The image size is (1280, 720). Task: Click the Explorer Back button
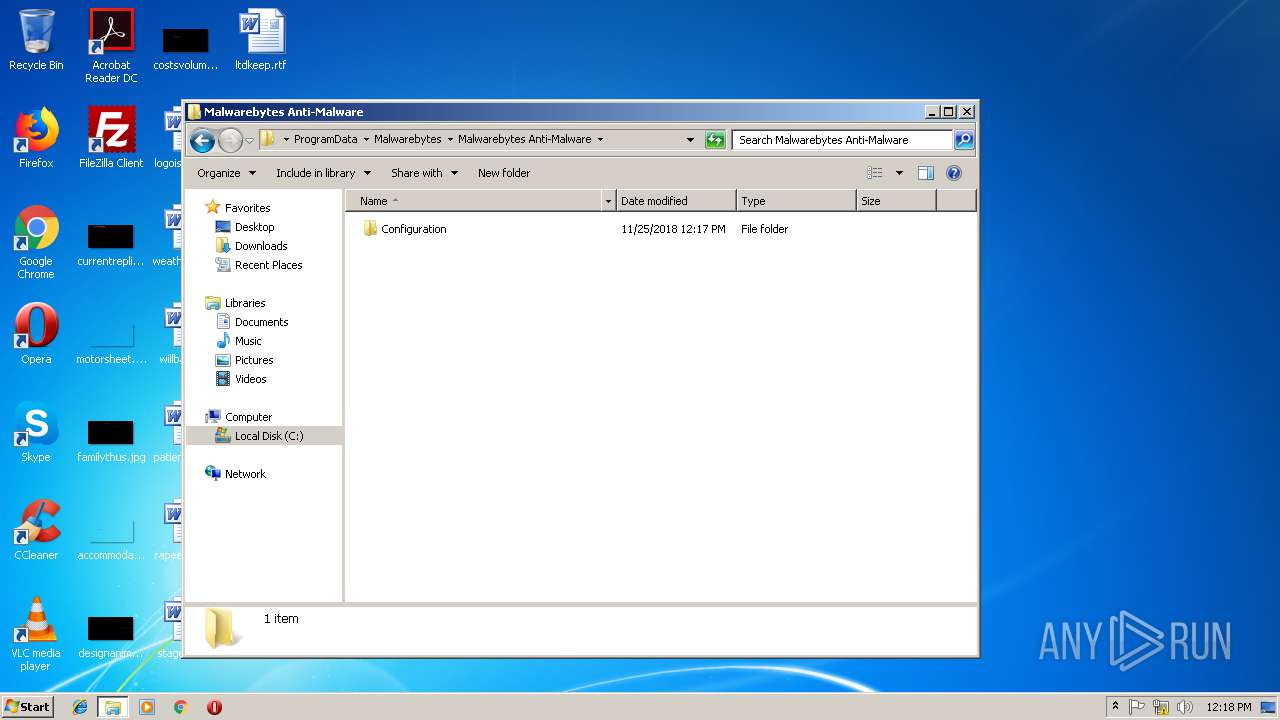tap(202, 140)
